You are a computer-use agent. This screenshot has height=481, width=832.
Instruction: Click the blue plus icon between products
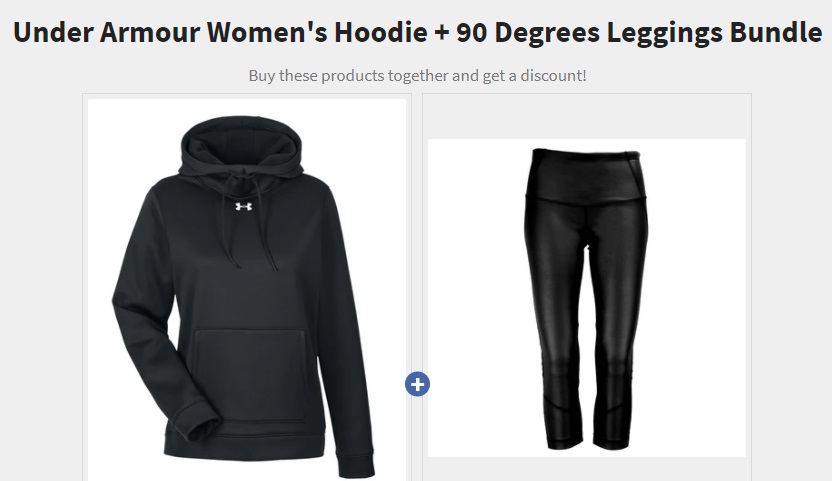tap(417, 384)
